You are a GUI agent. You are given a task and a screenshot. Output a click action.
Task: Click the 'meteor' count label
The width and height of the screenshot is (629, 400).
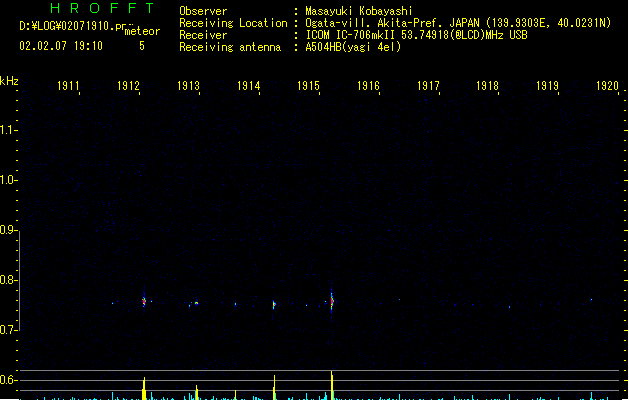click(x=142, y=31)
